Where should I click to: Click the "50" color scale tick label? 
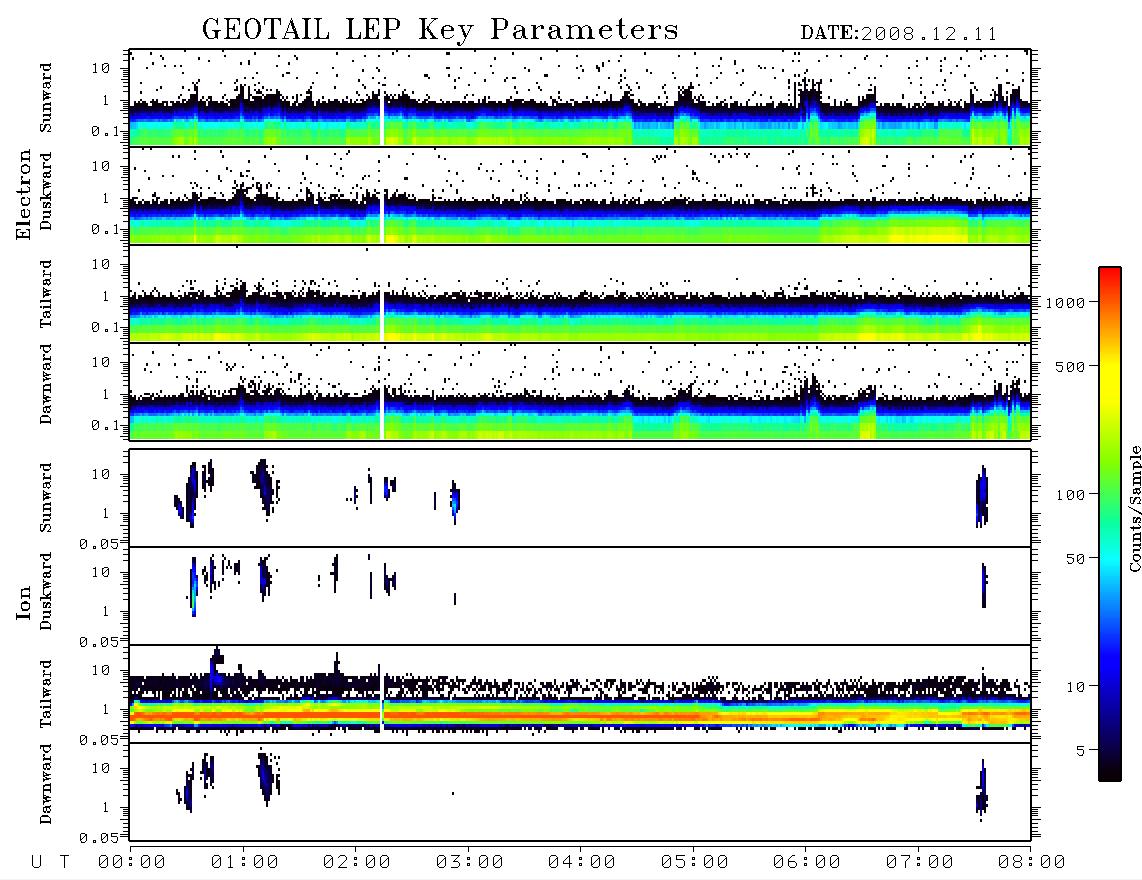point(1075,559)
